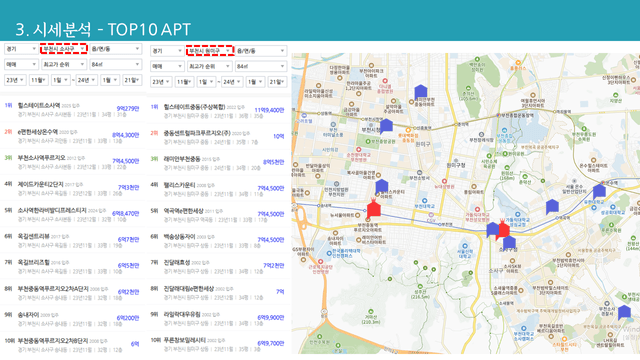
Task: Open 경기 province dropdown in 원미구 filter panel
Action: (167, 51)
